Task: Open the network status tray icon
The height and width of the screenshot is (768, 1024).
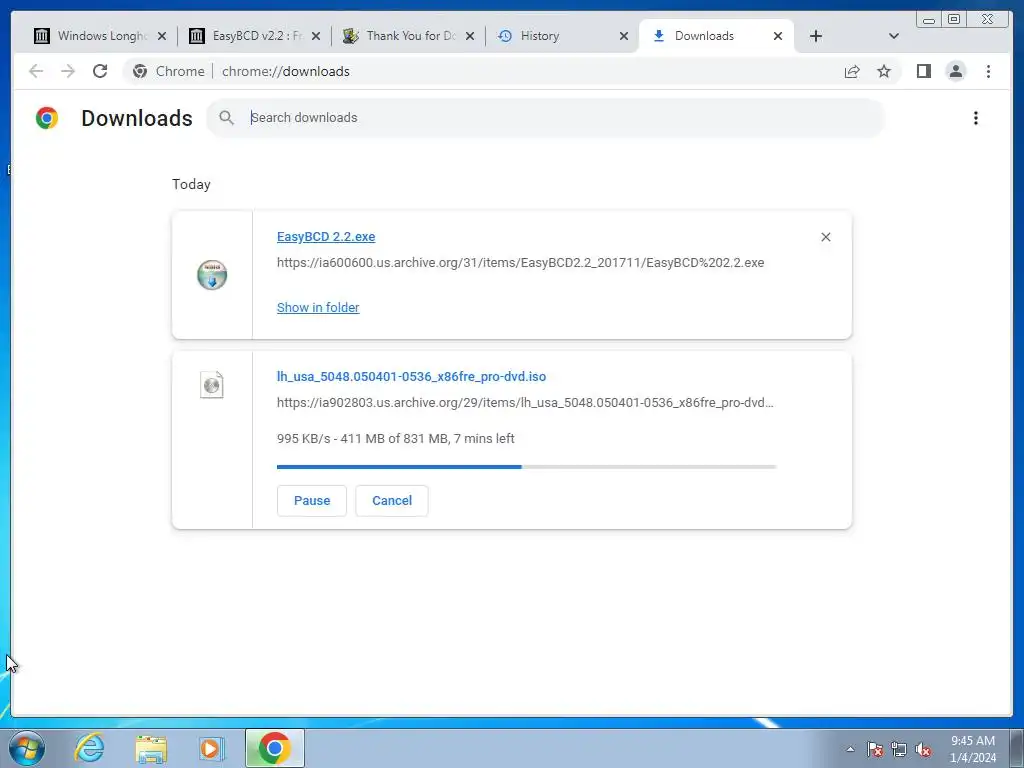Action: 899,750
